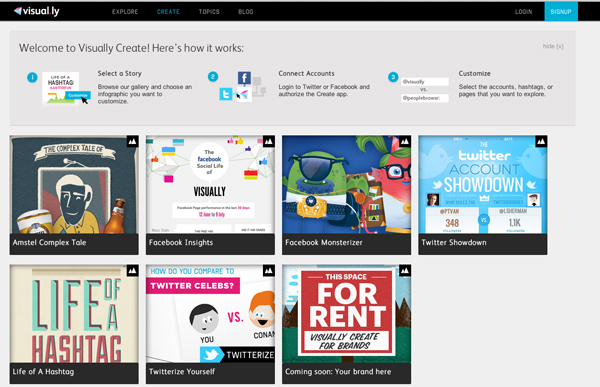
Task: Click the Life of A Hashtag caption
Action: click(x=43, y=371)
